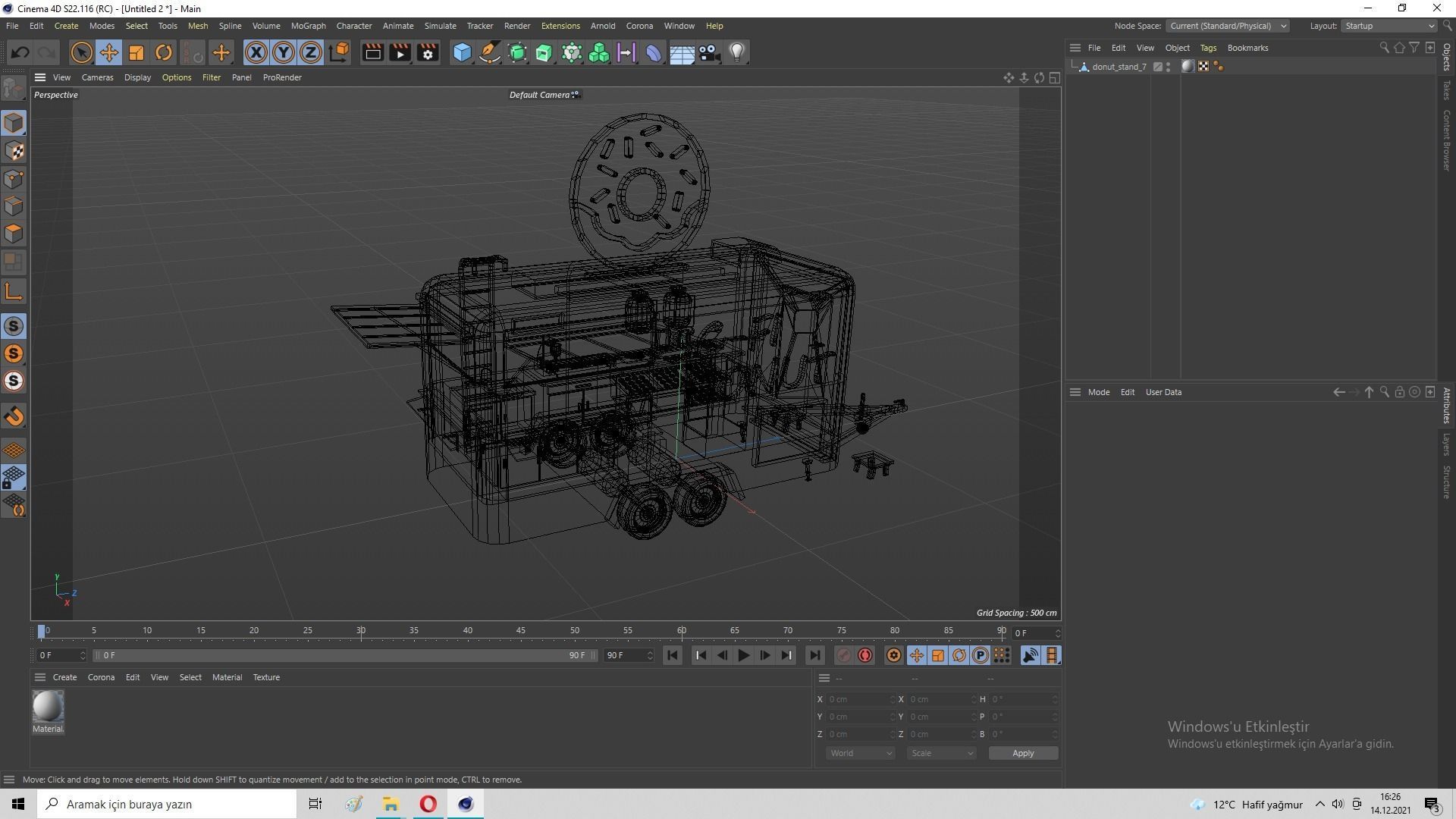Screen dimensions: 1456x819
Task: Open the Simulate menu
Action: pyautogui.click(x=440, y=26)
